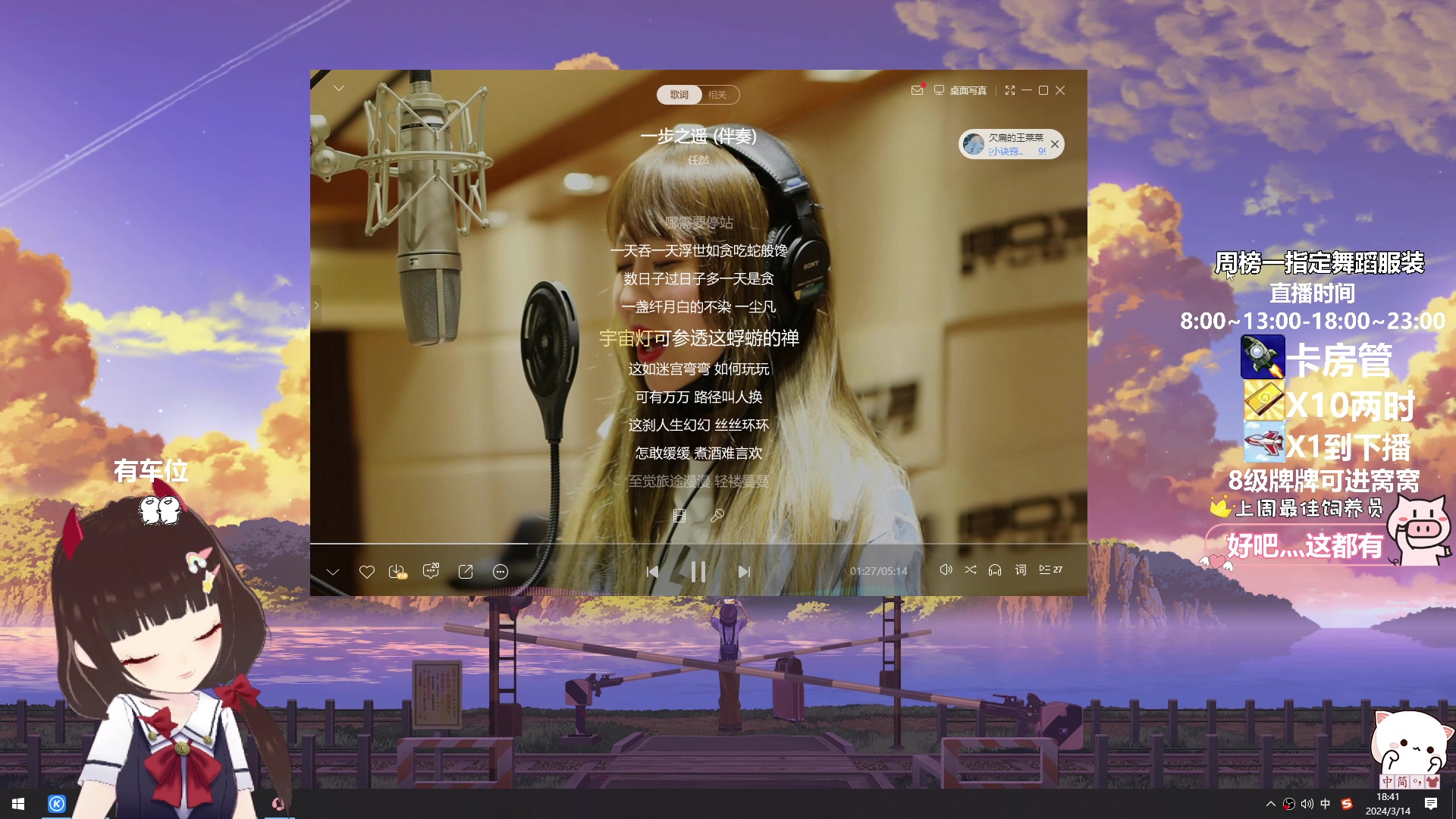Open the taskbar clock and date
This screenshot has height=819, width=1456.
(x=1388, y=804)
